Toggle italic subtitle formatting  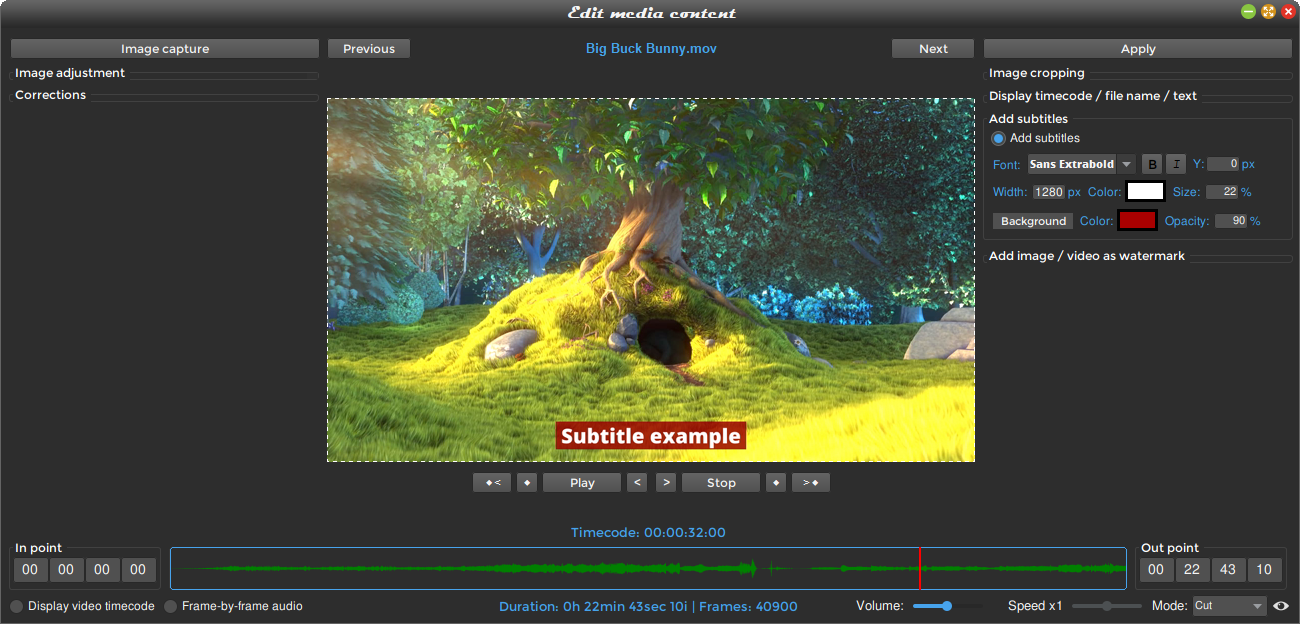click(x=1176, y=164)
